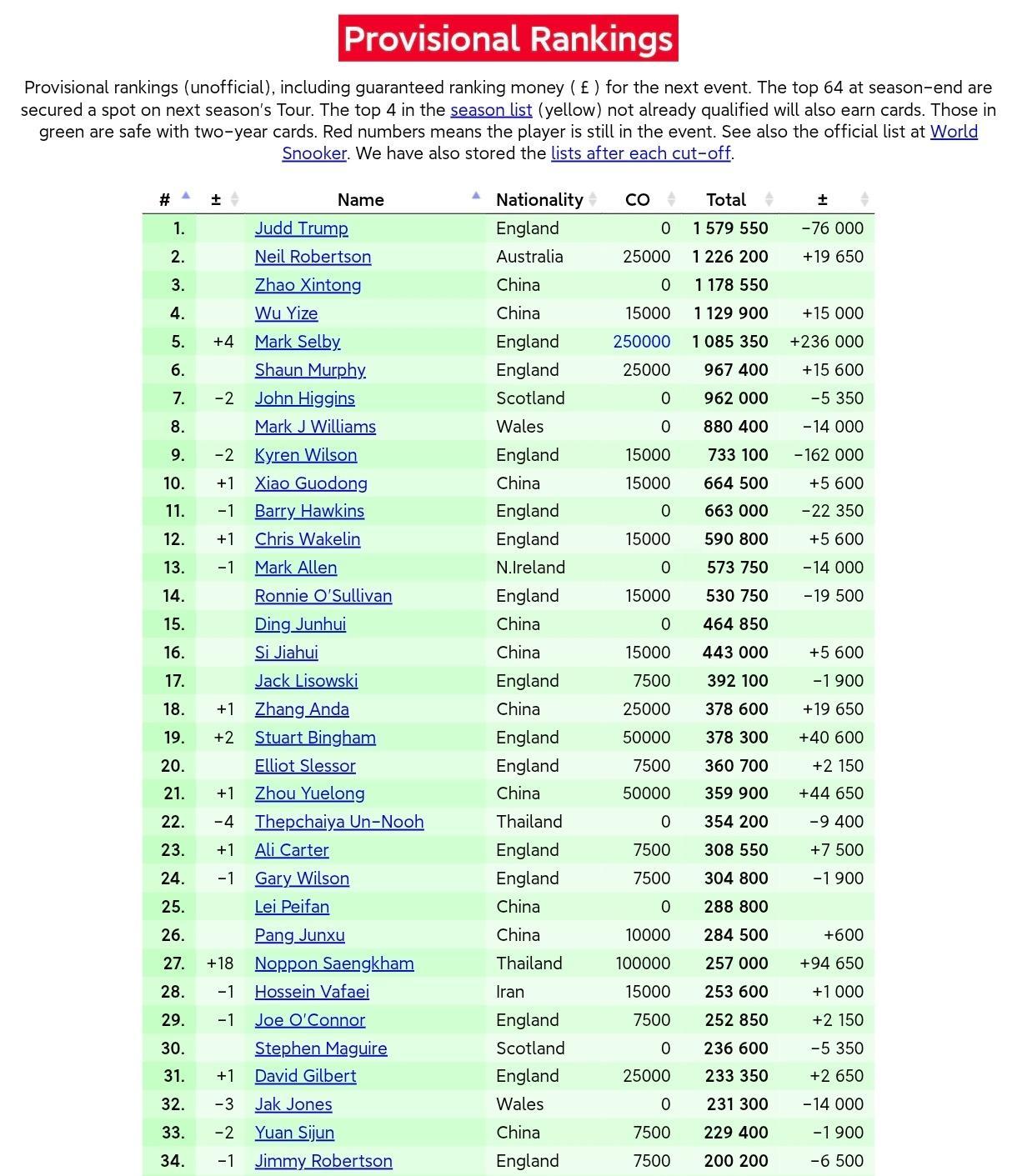
Task: Sort table by rank number column arrows
Action: [x=186, y=198]
